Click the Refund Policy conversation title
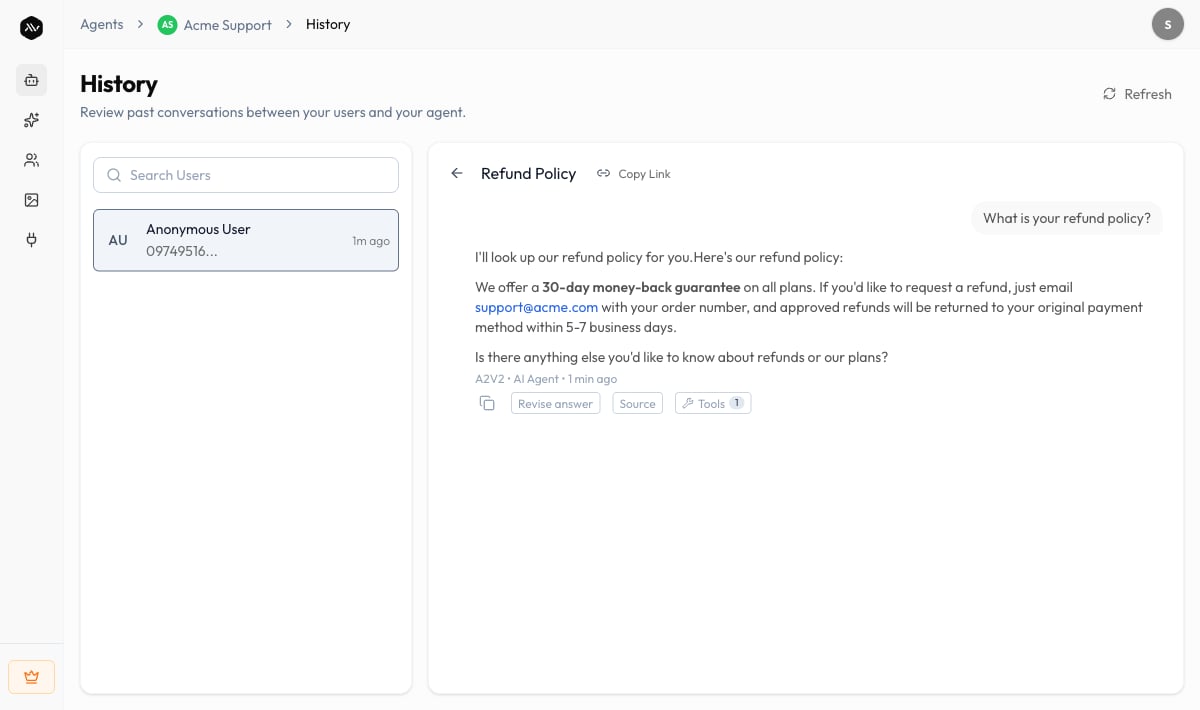1200x710 pixels. [x=528, y=174]
